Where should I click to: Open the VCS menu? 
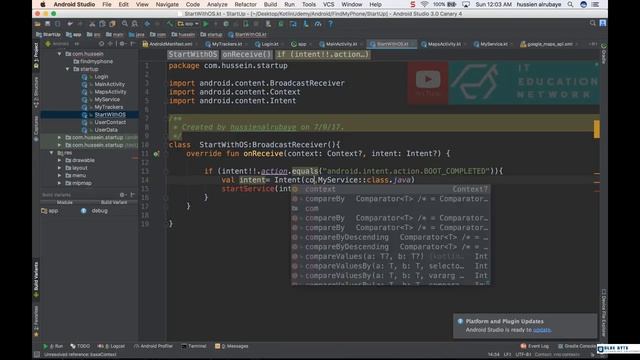point(329,4)
